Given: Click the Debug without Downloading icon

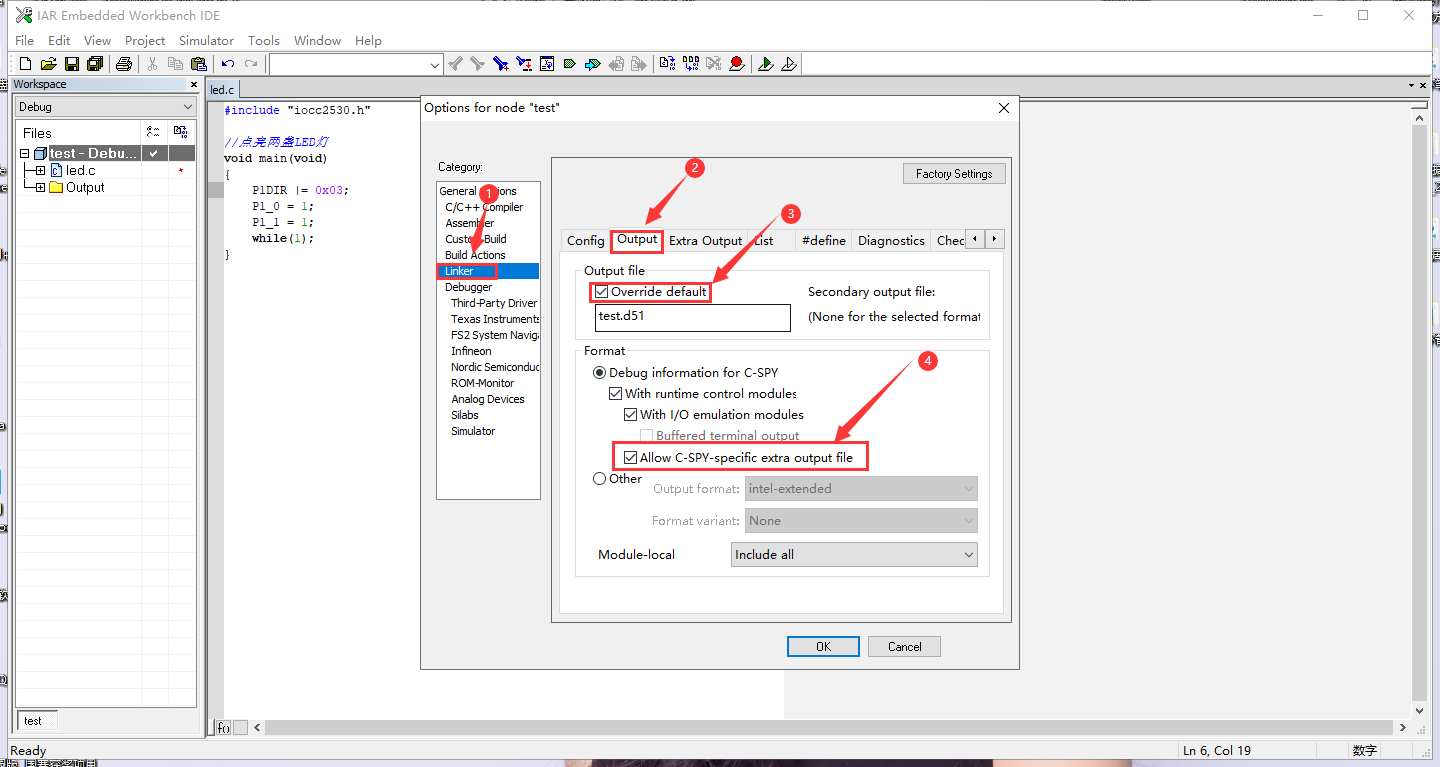Looking at the screenshot, I should point(789,64).
